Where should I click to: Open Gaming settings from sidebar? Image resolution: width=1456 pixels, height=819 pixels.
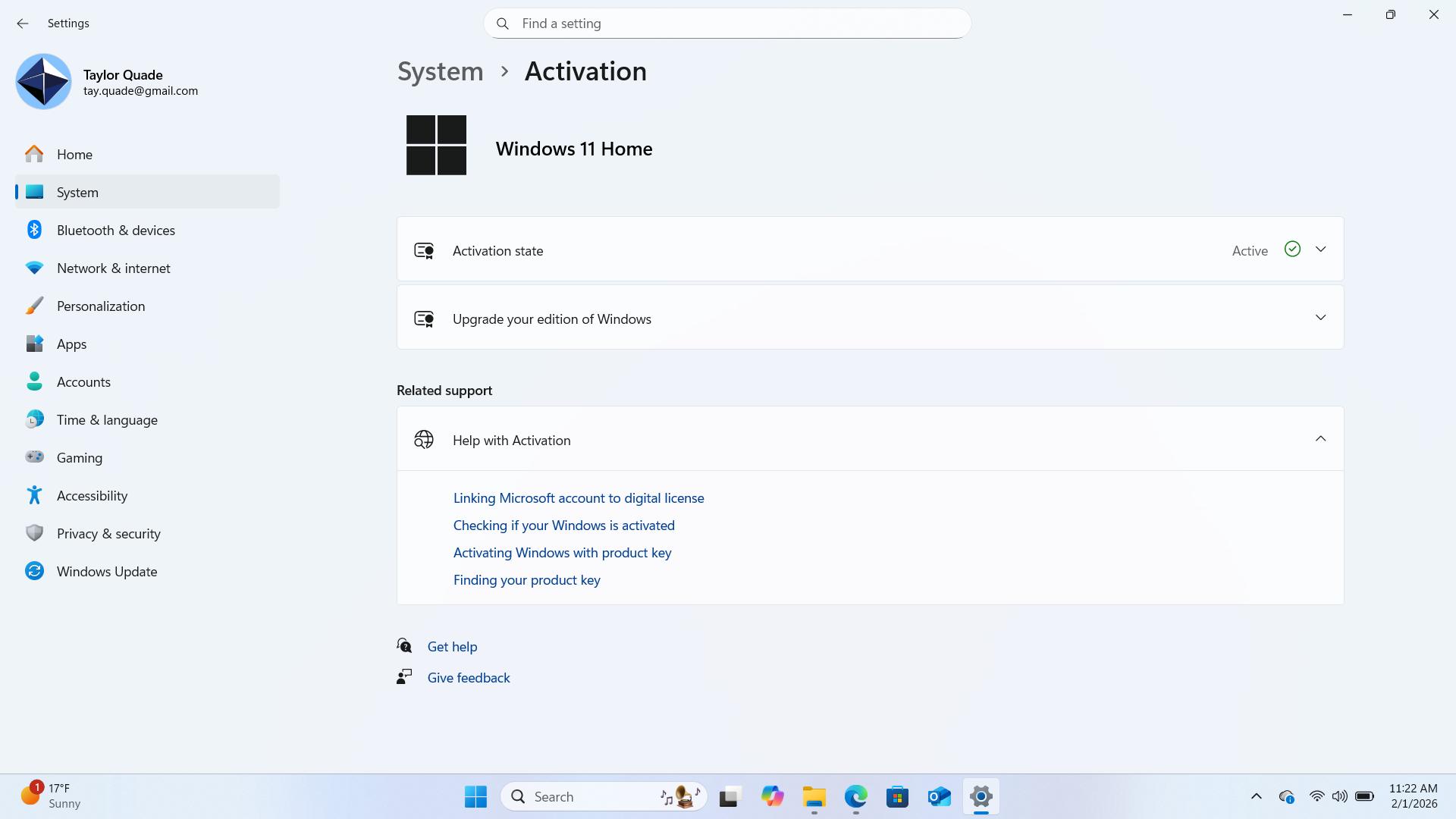tap(79, 457)
